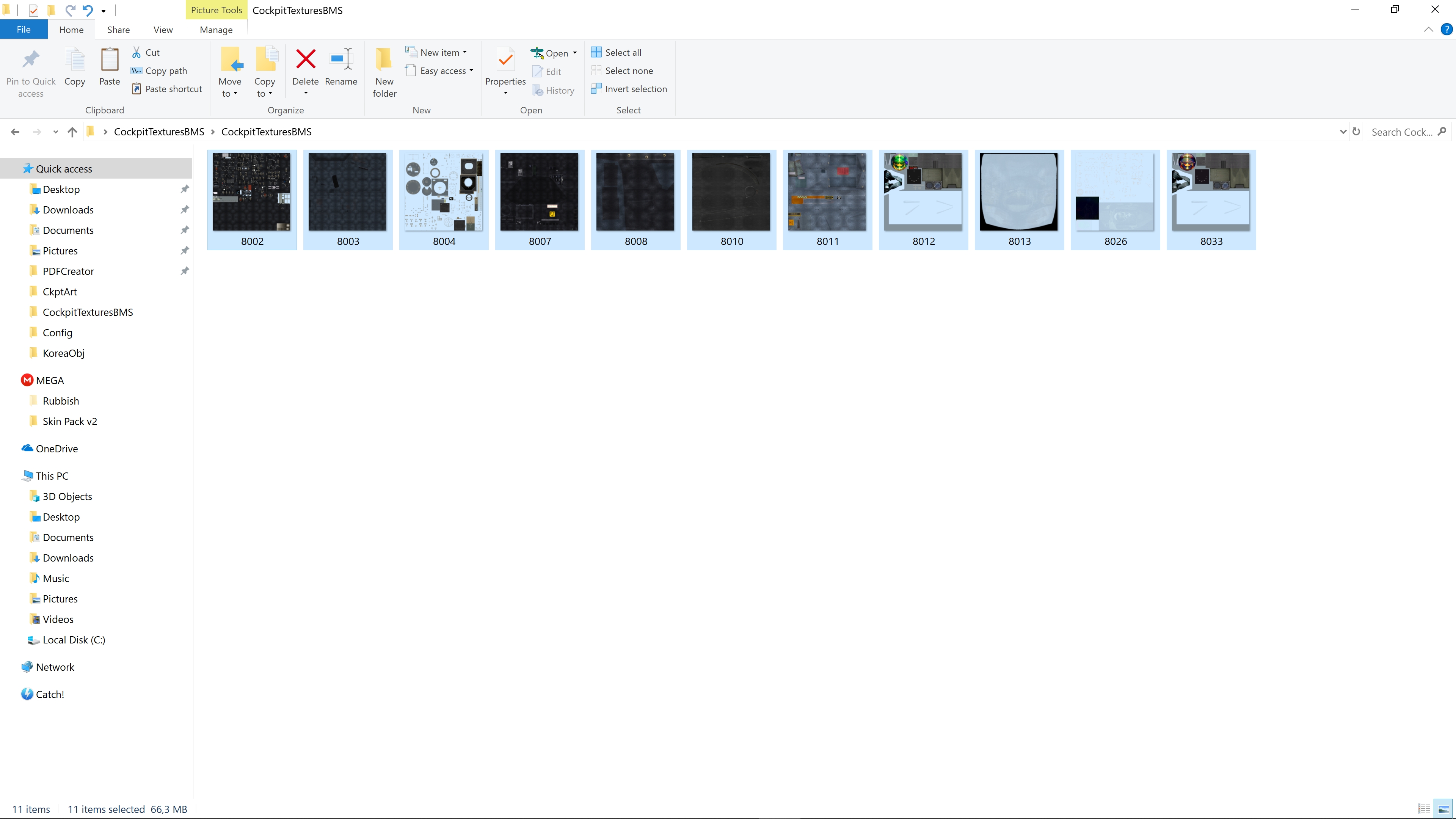The width and height of the screenshot is (1456, 819).
Task: Open Properties with the checkmark icon
Action: pyautogui.click(x=505, y=60)
